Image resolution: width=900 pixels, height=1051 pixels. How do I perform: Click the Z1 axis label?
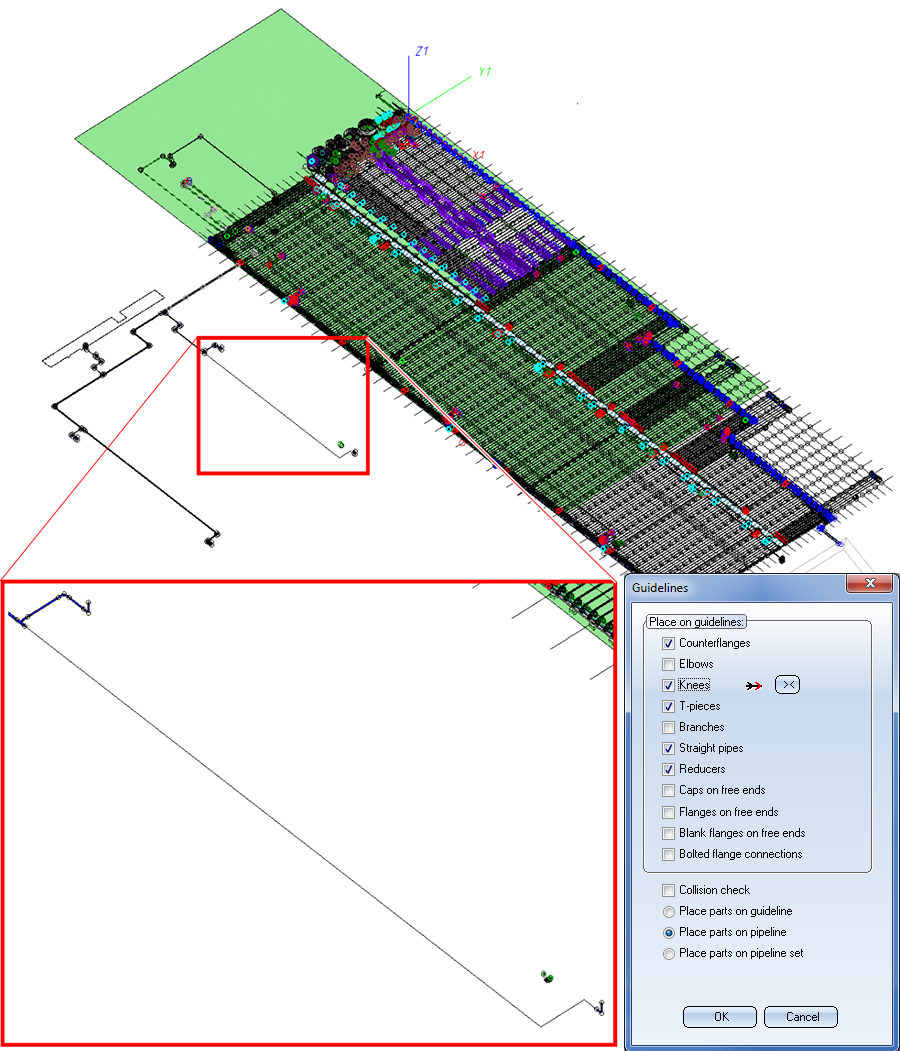pyautogui.click(x=422, y=51)
